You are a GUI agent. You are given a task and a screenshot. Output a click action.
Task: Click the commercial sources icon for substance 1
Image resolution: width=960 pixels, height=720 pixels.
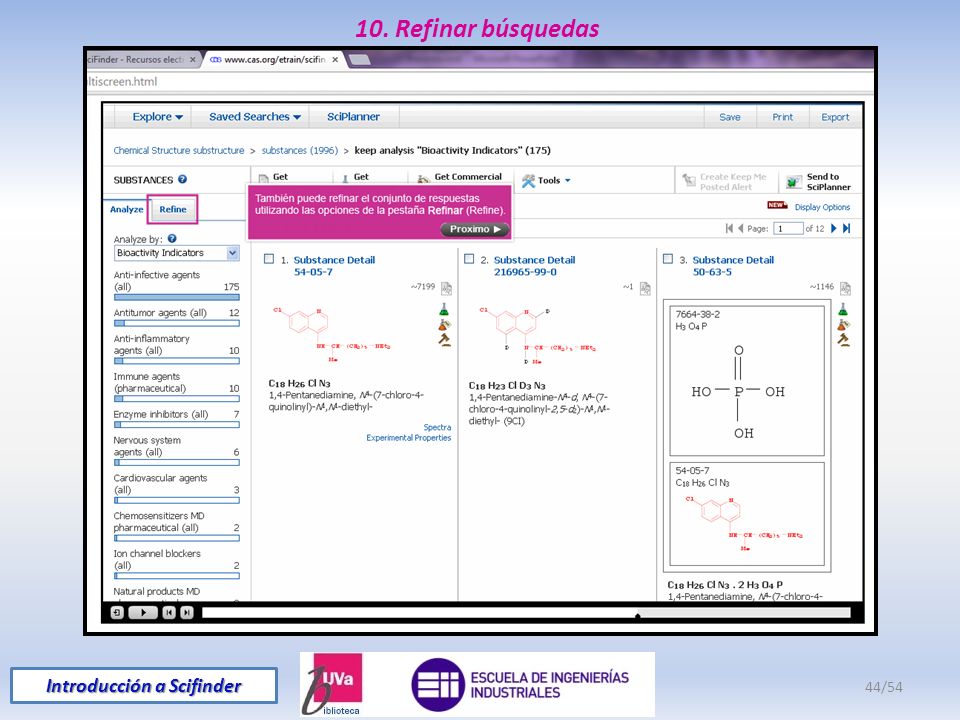444,324
